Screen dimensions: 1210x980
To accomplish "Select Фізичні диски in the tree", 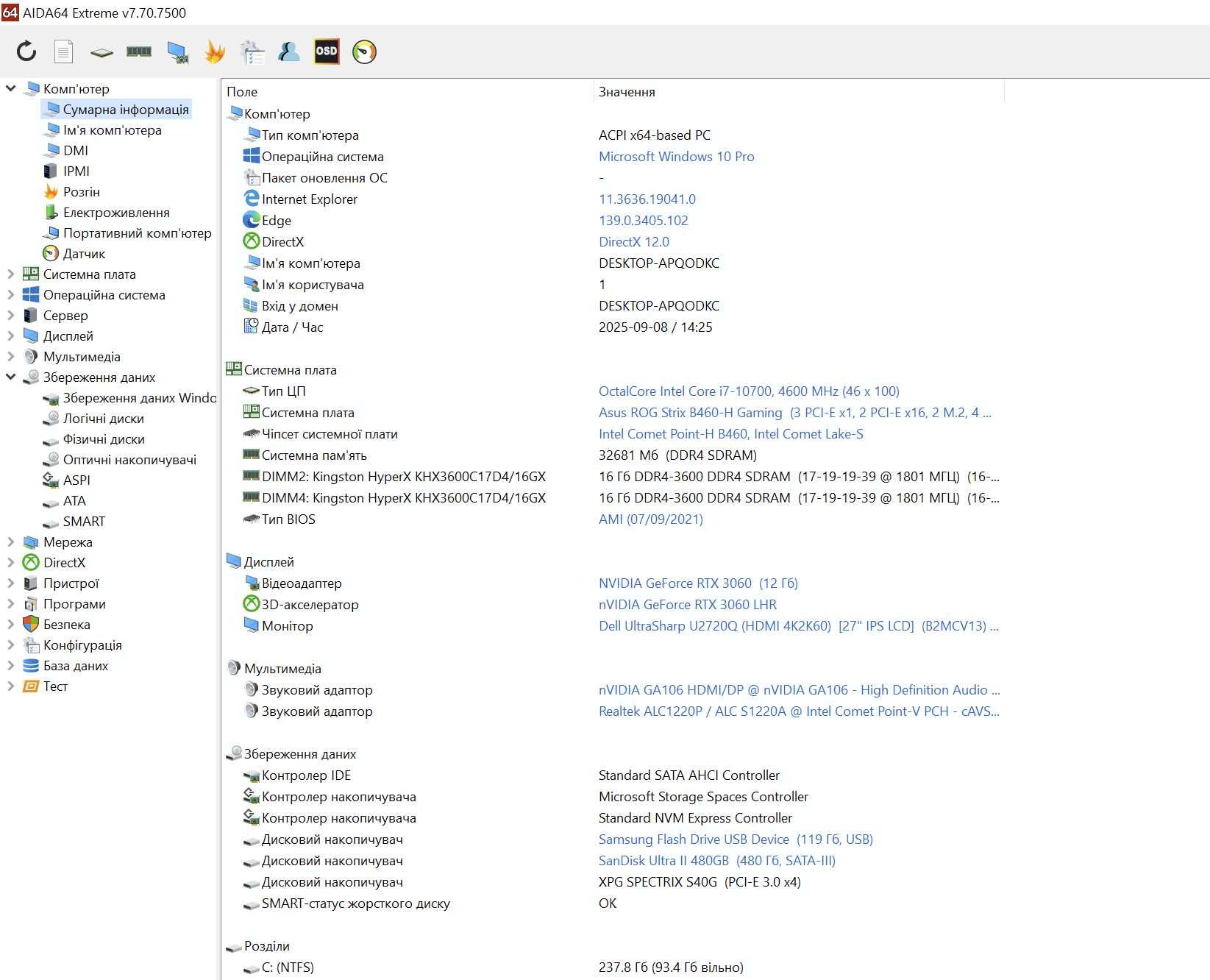I will pos(104,438).
